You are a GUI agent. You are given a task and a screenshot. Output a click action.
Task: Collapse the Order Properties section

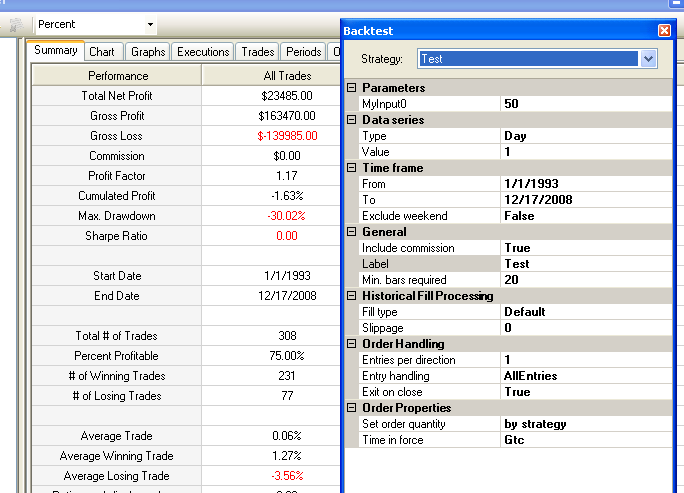tap(352, 407)
